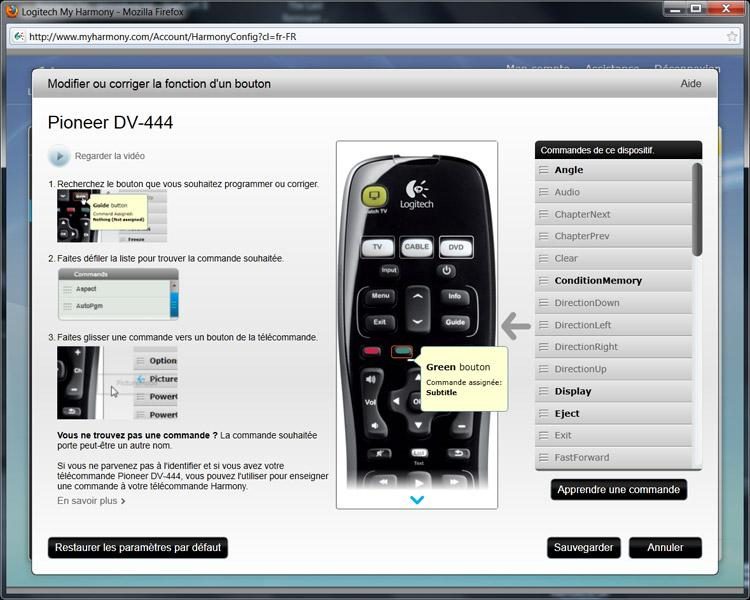The image size is (750, 600).
Task: Click the 'Commandes de ce dispositif' header
Action: [618, 150]
